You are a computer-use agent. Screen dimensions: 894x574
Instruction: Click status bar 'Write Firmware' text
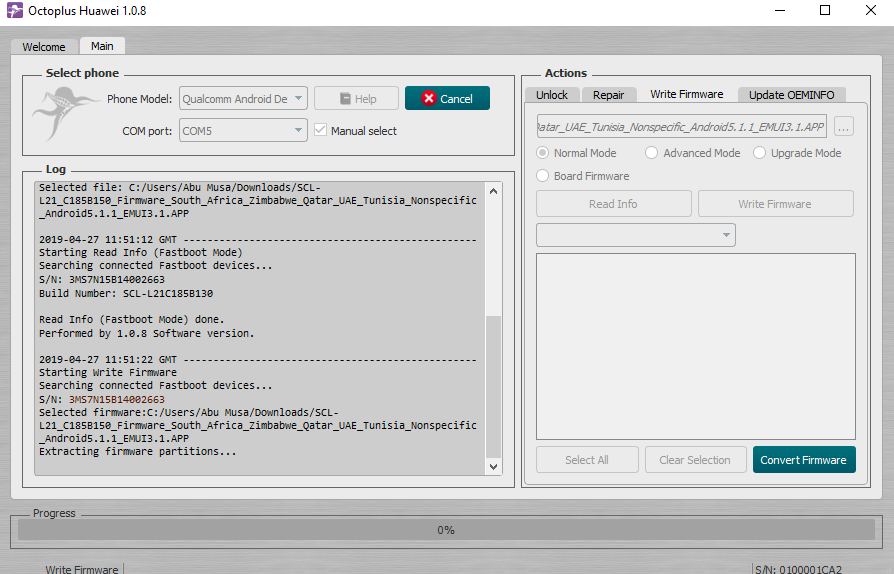click(82, 569)
